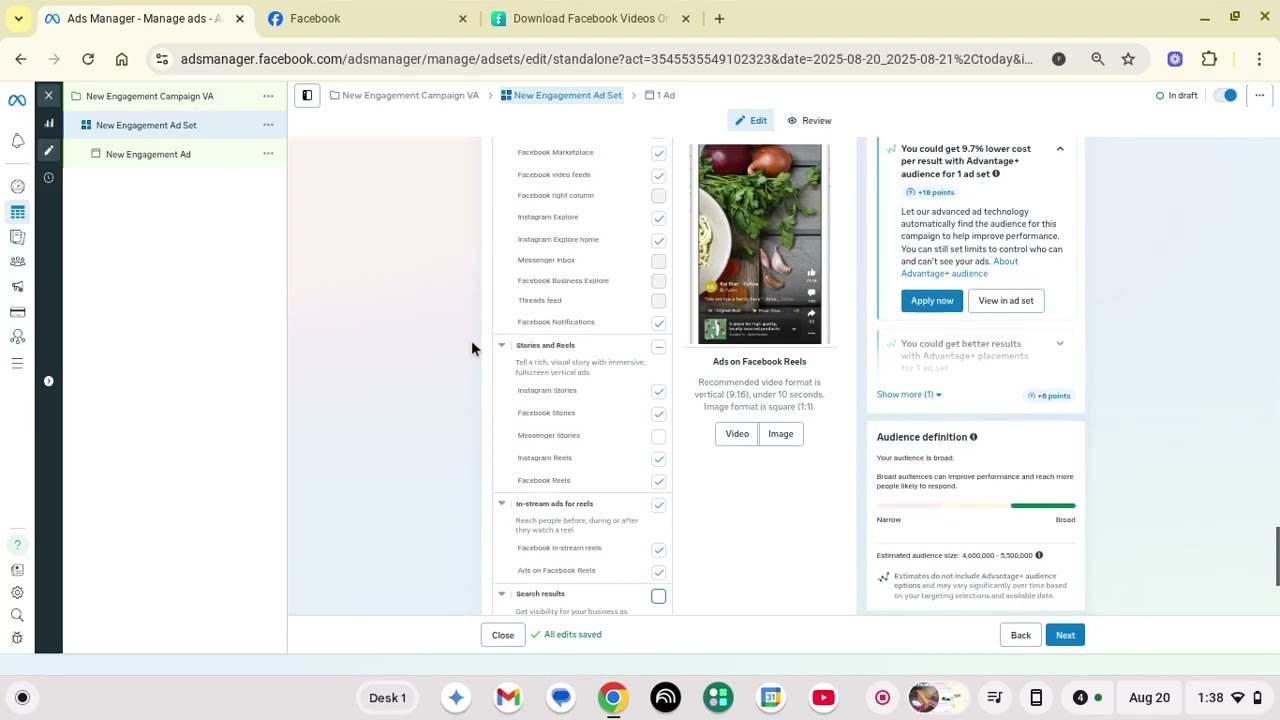Open Chrome tab search dropdown arrow

pyautogui.click(x=18, y=18)
